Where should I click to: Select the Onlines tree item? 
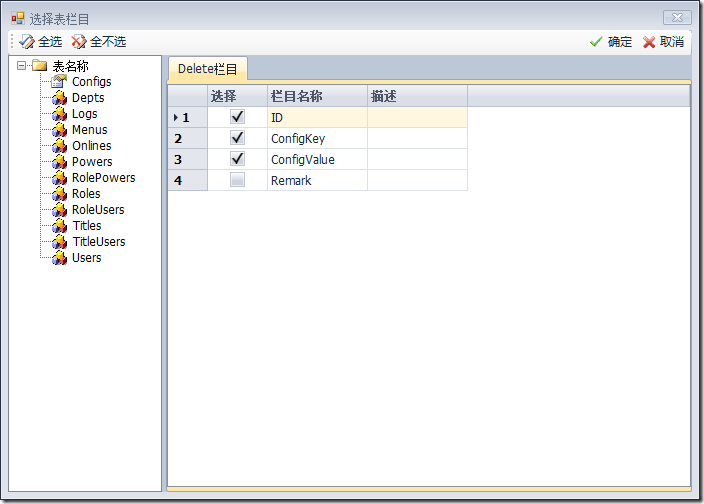coord(92,146)
